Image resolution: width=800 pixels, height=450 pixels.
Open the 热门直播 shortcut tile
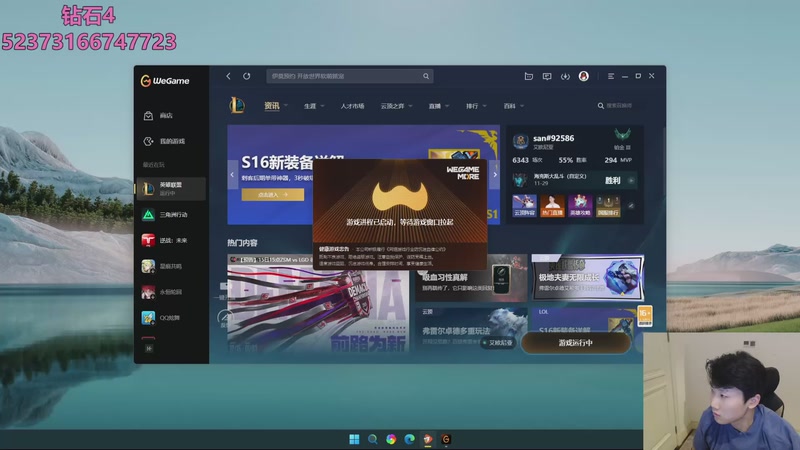(552, 206)
